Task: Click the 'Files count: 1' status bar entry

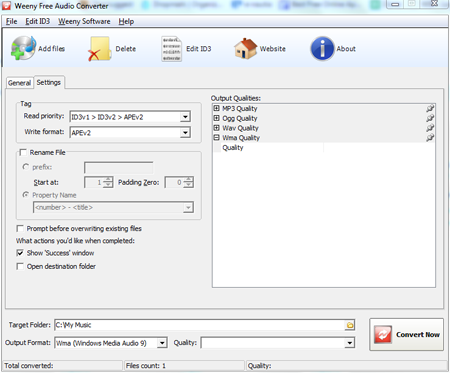Action: pos(146,366)
